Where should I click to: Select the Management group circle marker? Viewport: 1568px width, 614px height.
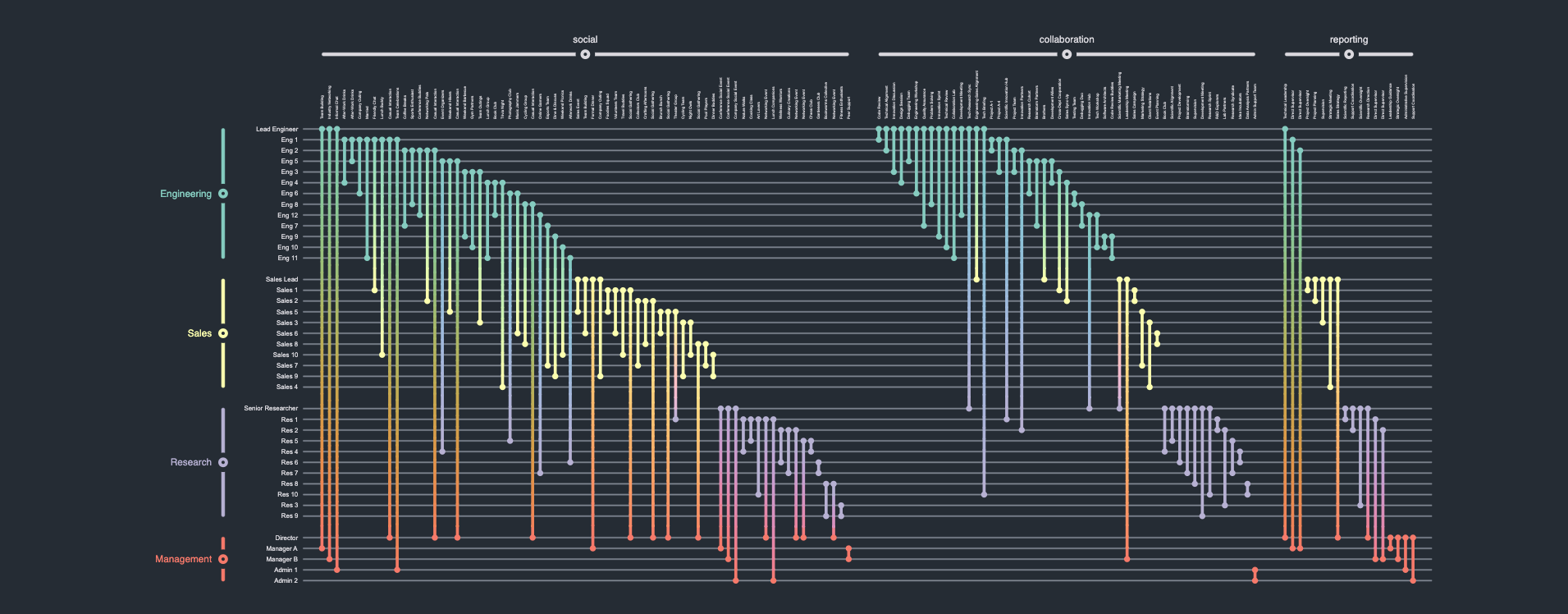coord(223,559)
